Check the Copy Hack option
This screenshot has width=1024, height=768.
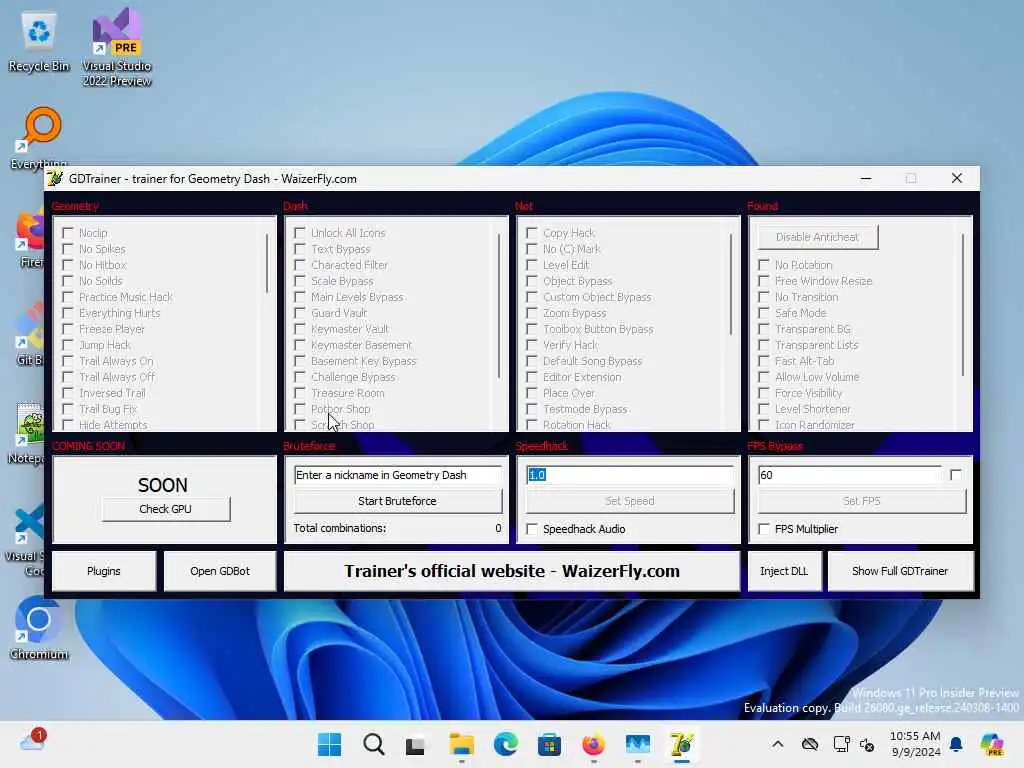[x=532, y=232]
